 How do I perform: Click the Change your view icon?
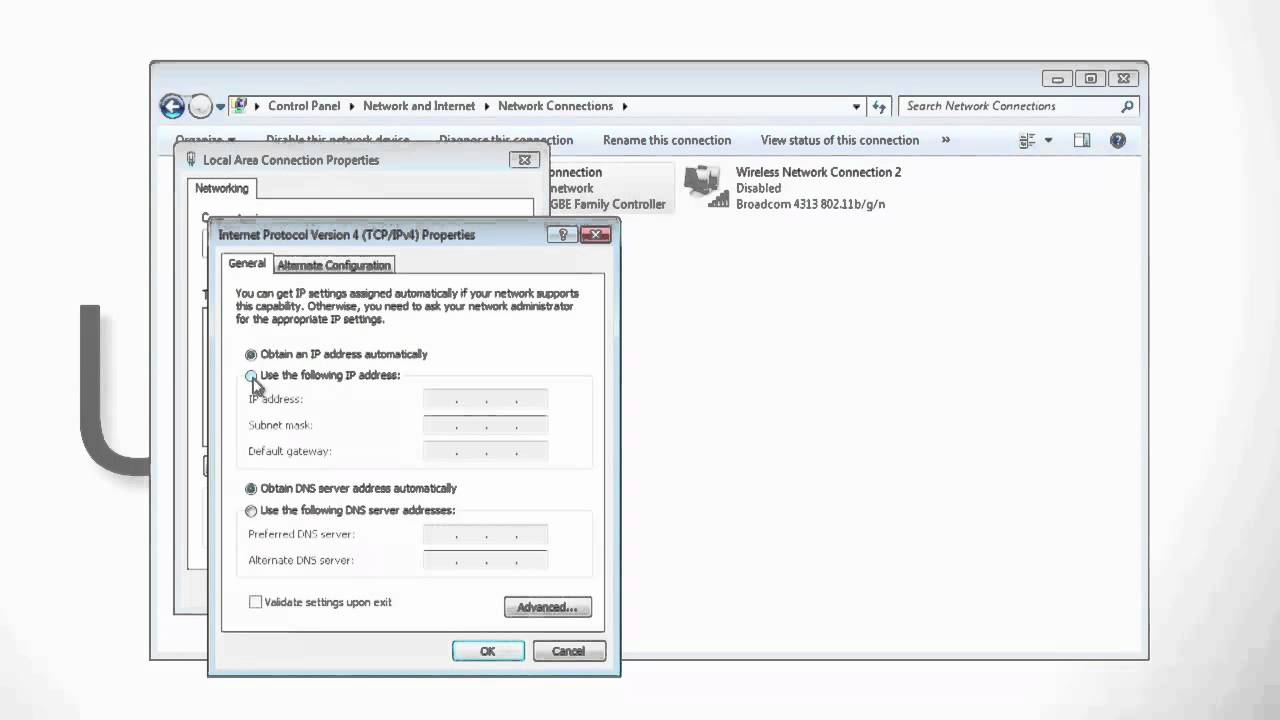[1027, 141]
